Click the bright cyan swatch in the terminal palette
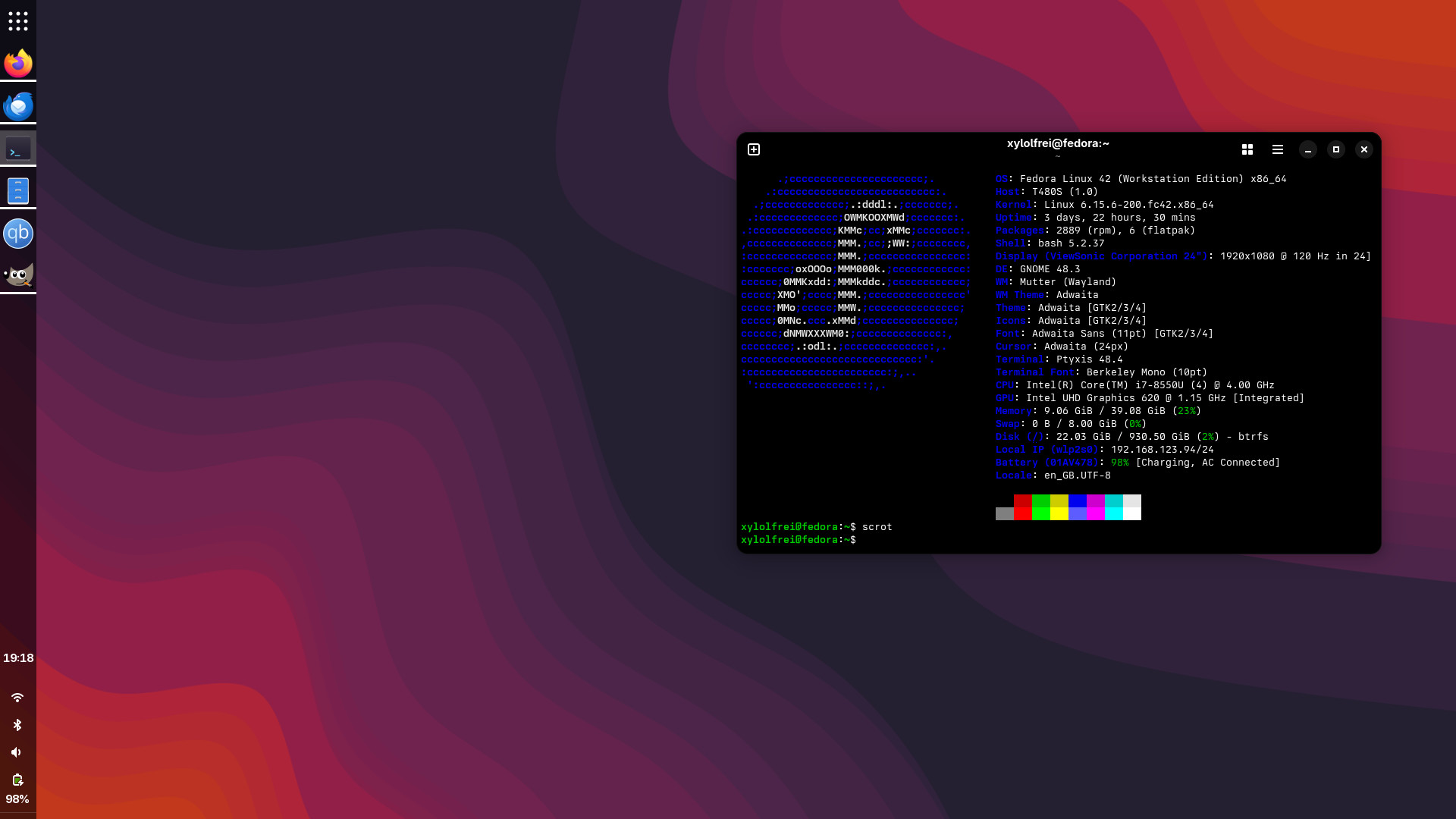 point(1114,513)
